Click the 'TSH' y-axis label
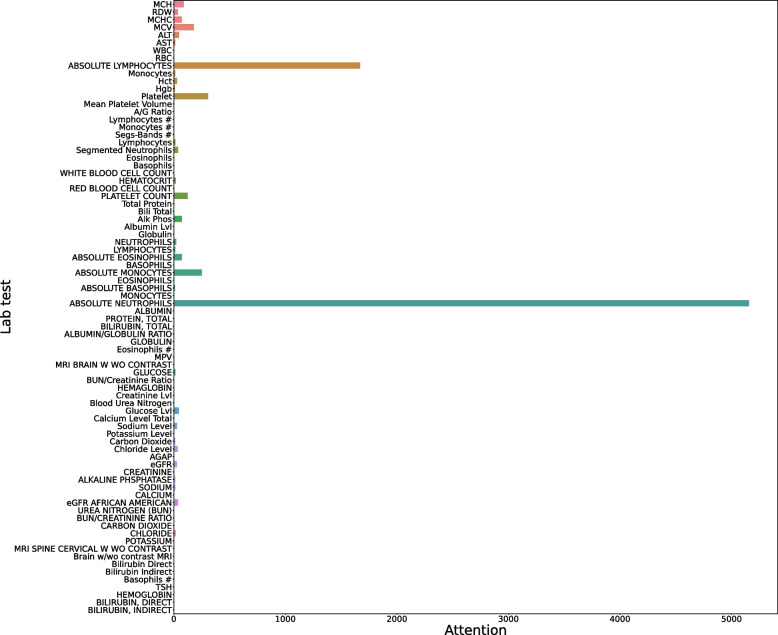 [163, 586]
